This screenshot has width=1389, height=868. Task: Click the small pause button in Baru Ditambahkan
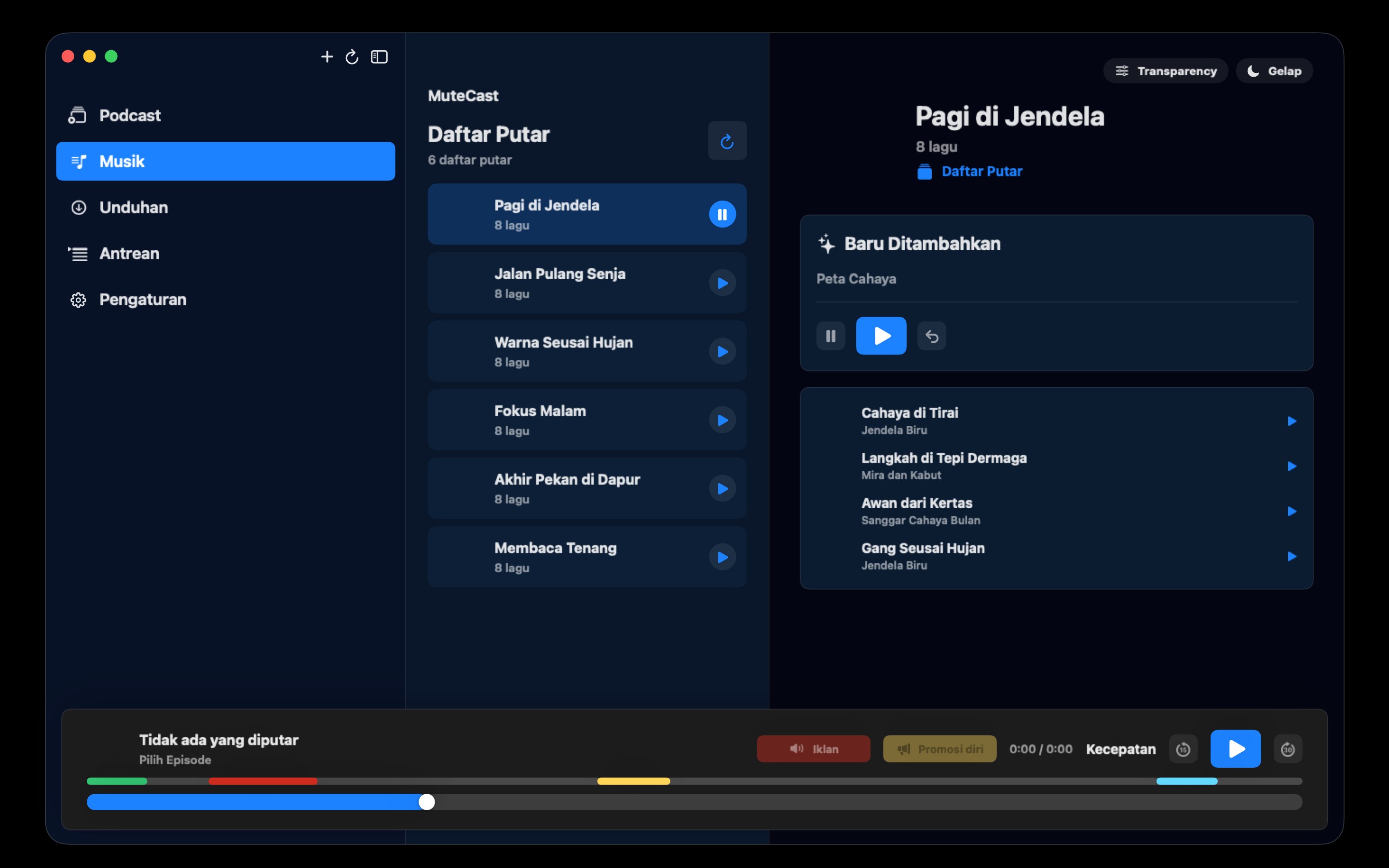tap(831, 336)
